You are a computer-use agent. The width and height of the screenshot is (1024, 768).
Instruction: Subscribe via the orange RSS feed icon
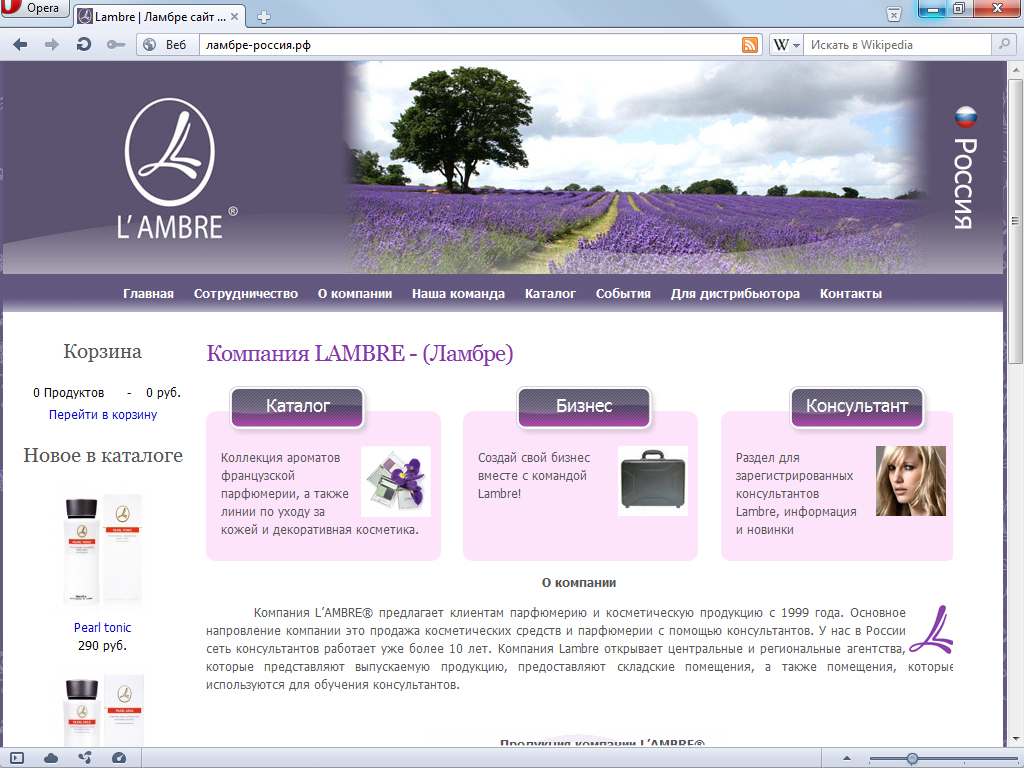750,45
